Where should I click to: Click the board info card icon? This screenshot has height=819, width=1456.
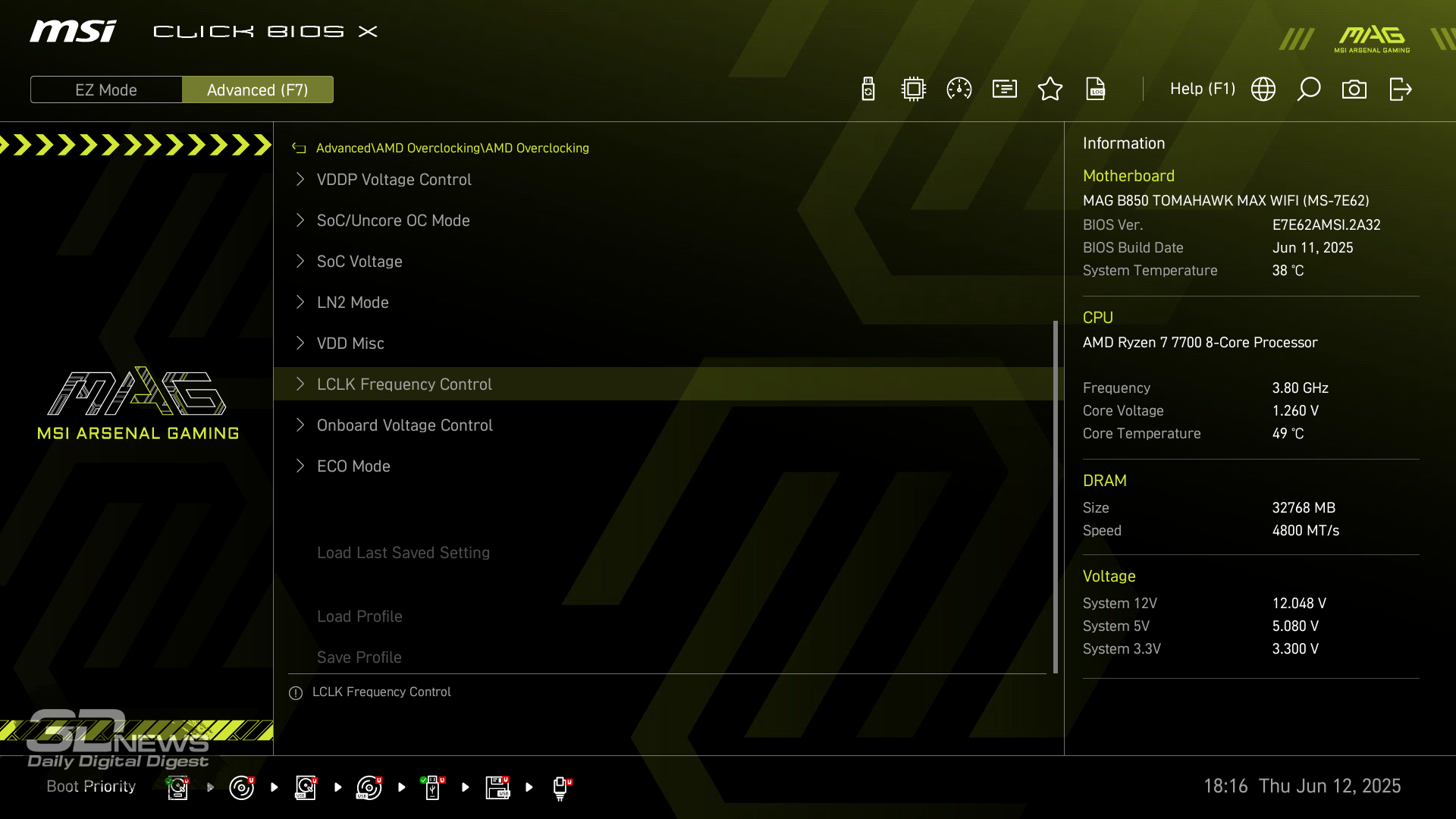(x=1005, y=89)
